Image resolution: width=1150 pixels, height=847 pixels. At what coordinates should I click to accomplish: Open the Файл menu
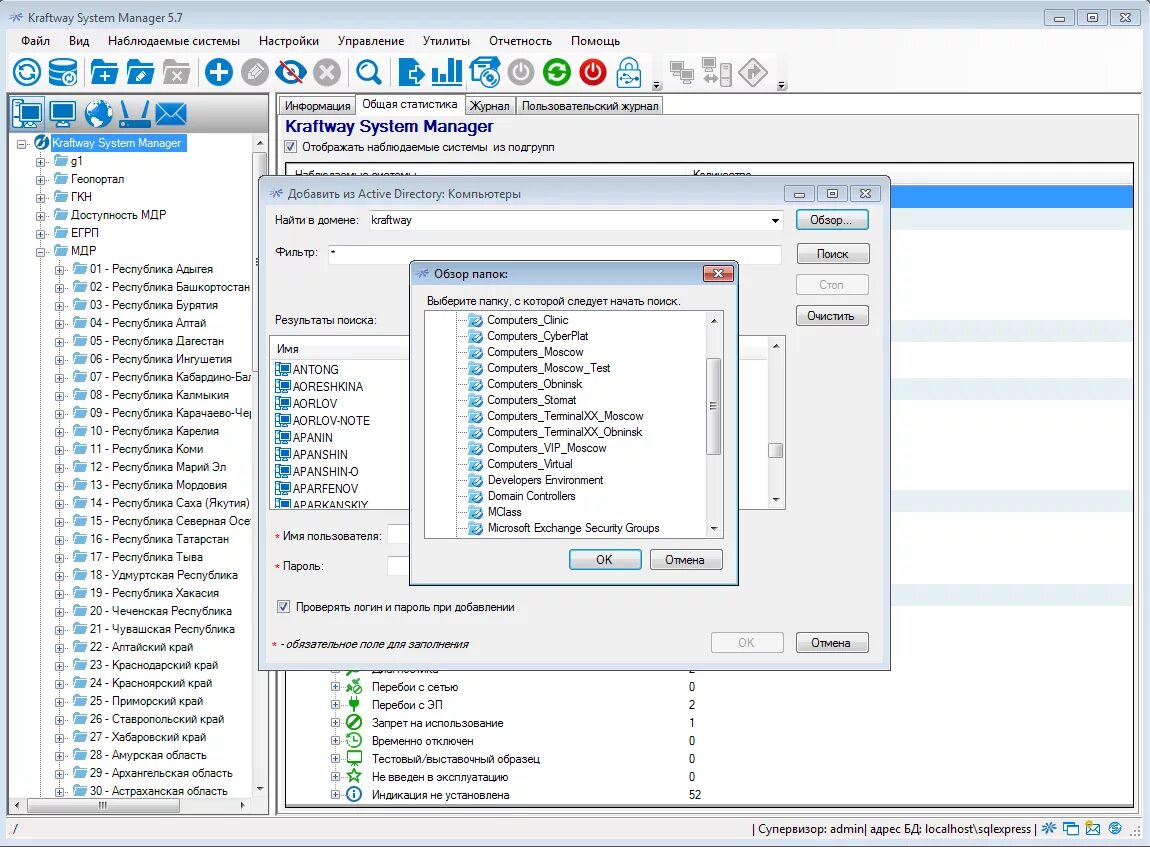pos(35,41)
